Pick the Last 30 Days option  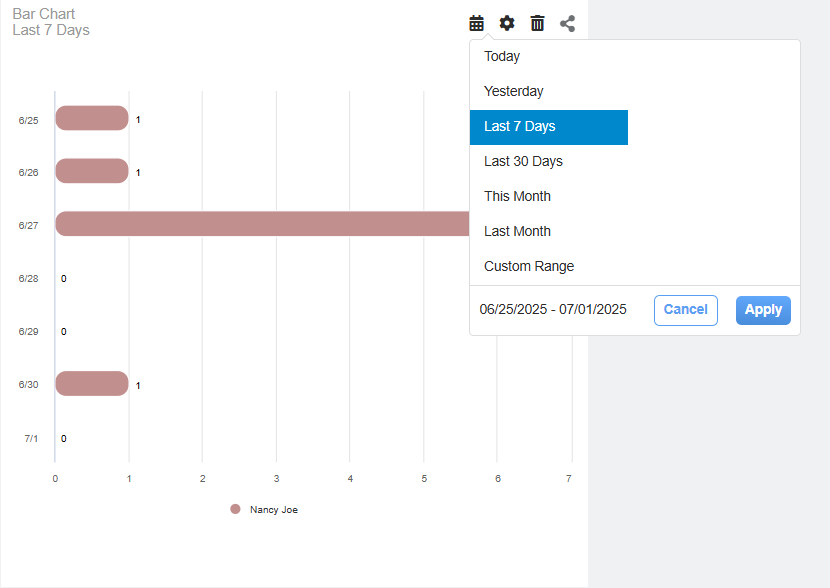[x=523, y=162]
